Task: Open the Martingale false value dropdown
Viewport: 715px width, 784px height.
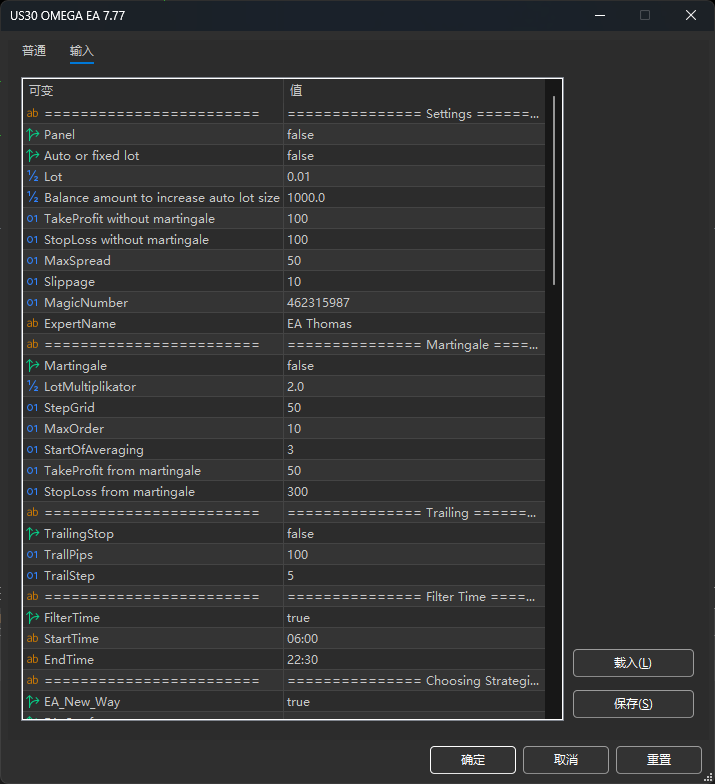Action: click(413, 366)
